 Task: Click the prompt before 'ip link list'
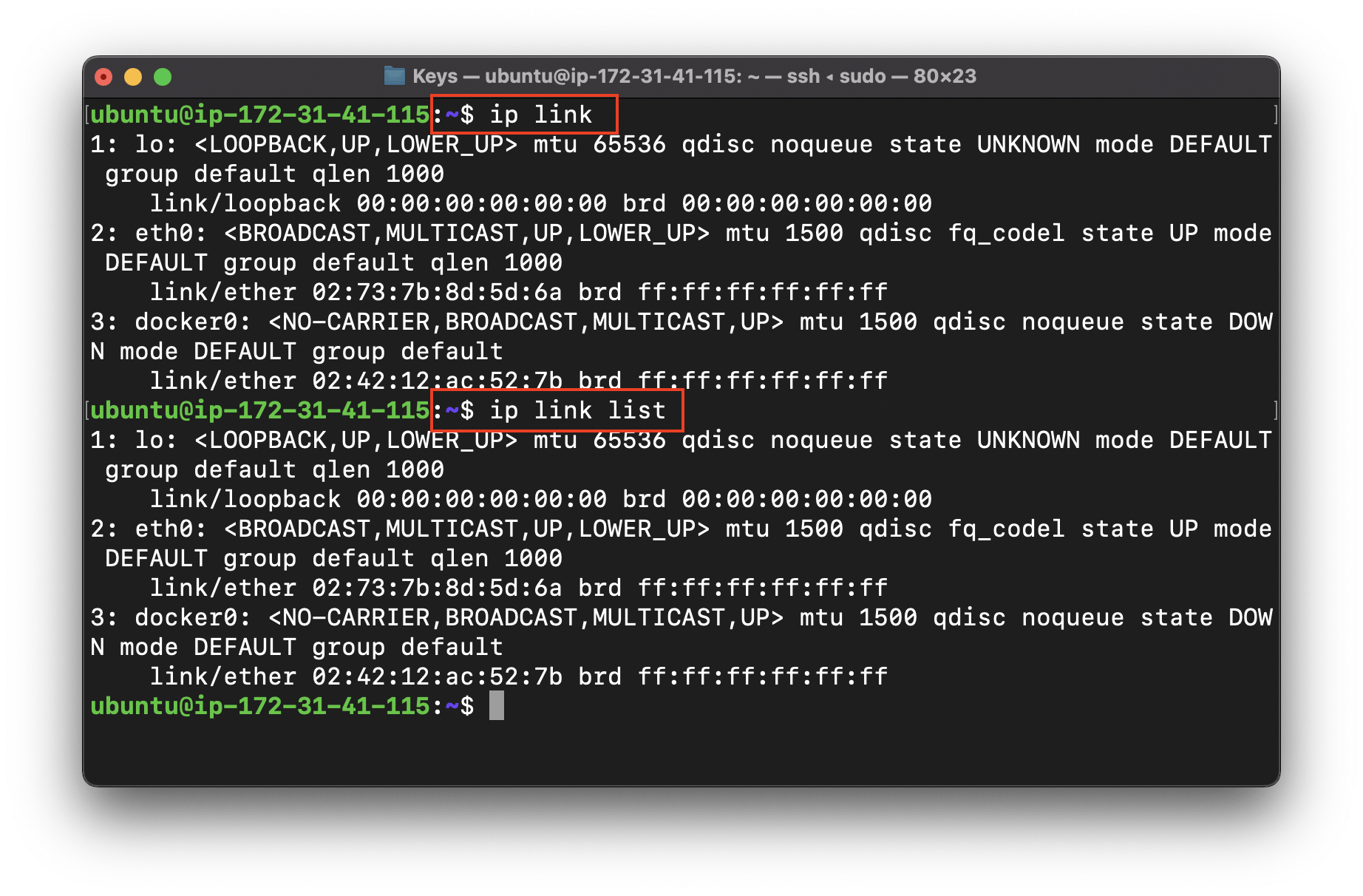260,410
